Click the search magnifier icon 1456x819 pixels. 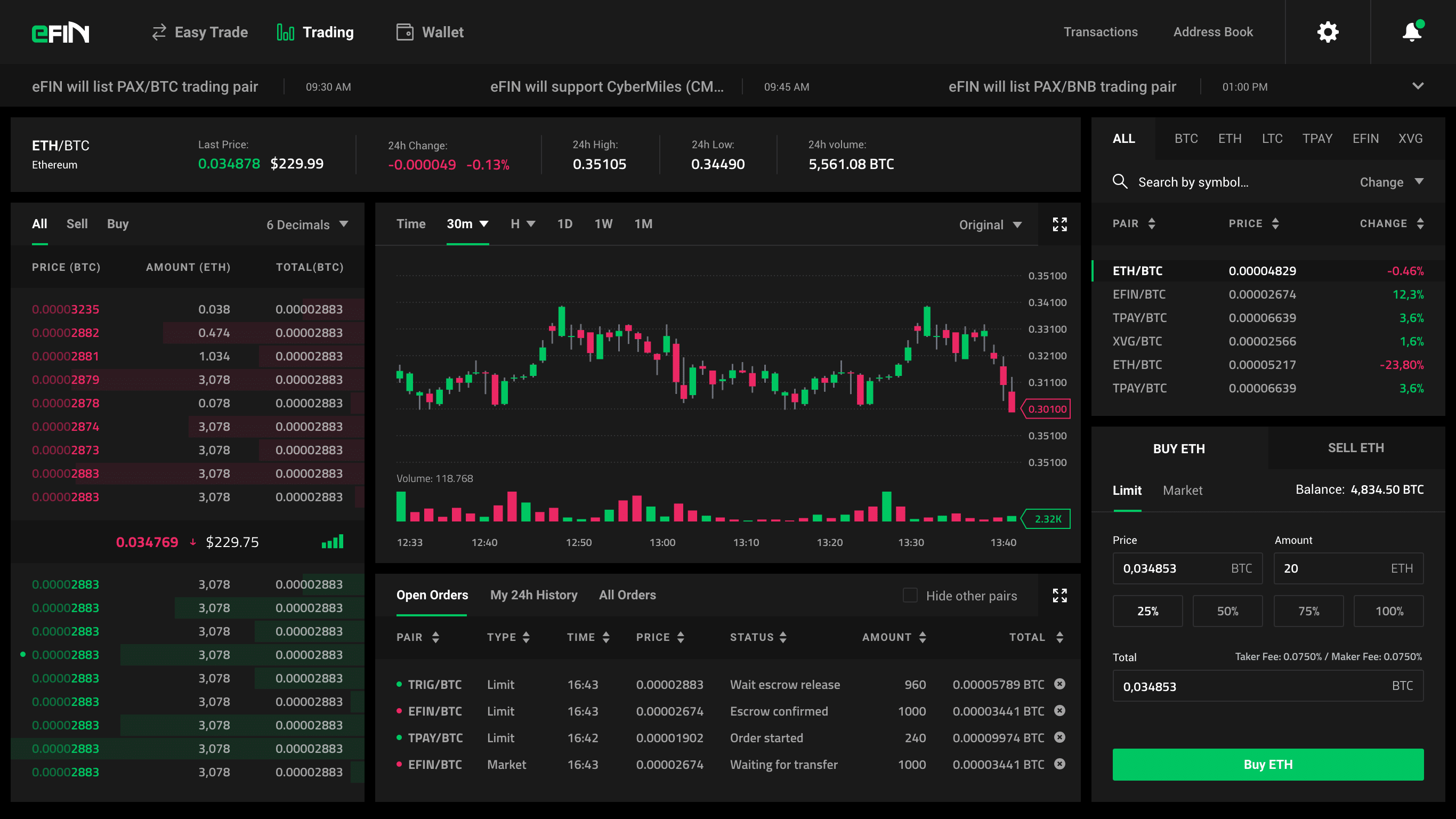(1120, 182)
